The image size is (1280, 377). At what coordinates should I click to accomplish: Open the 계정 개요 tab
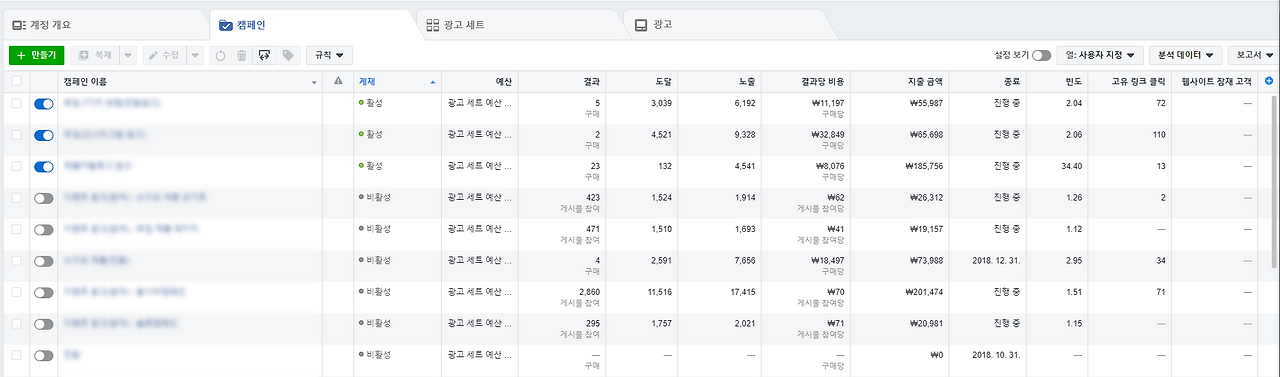[x=106, y=24]
